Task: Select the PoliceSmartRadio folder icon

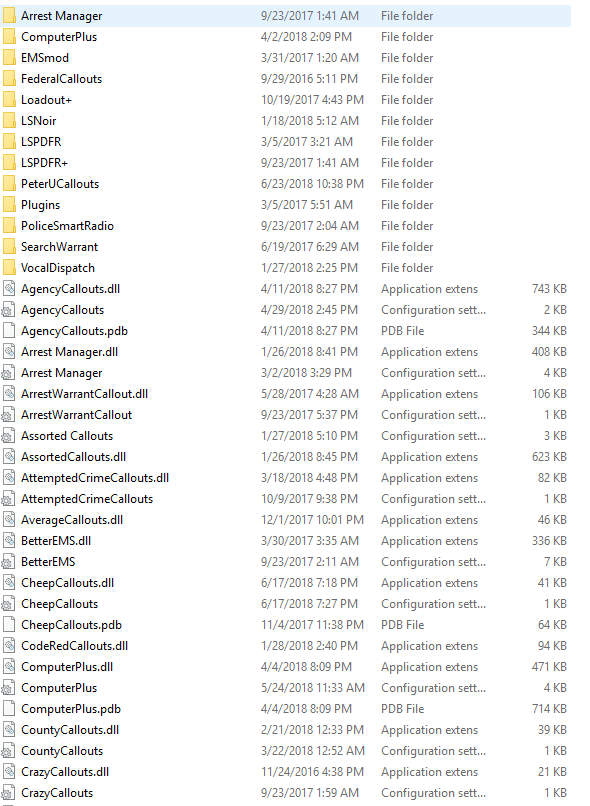Action: pyautogui.click(x=9, y=226)
